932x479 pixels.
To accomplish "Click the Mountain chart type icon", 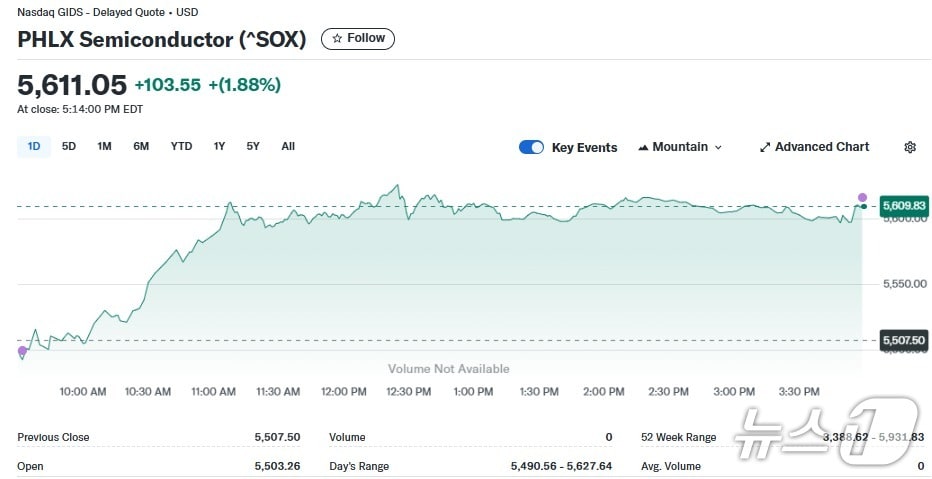I will coord(643,147).
